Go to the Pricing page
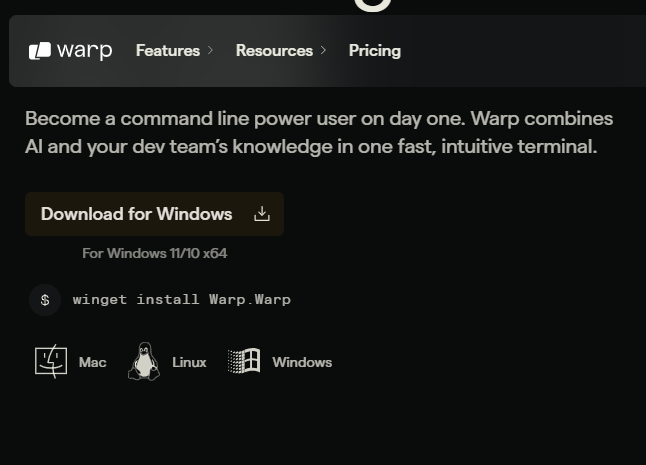 pos(374,51)
